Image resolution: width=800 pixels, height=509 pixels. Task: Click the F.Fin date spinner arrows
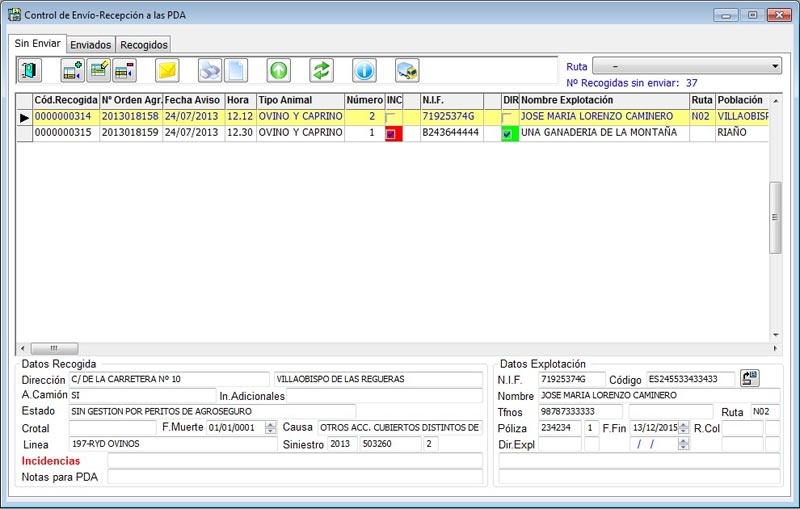[684, 428]
